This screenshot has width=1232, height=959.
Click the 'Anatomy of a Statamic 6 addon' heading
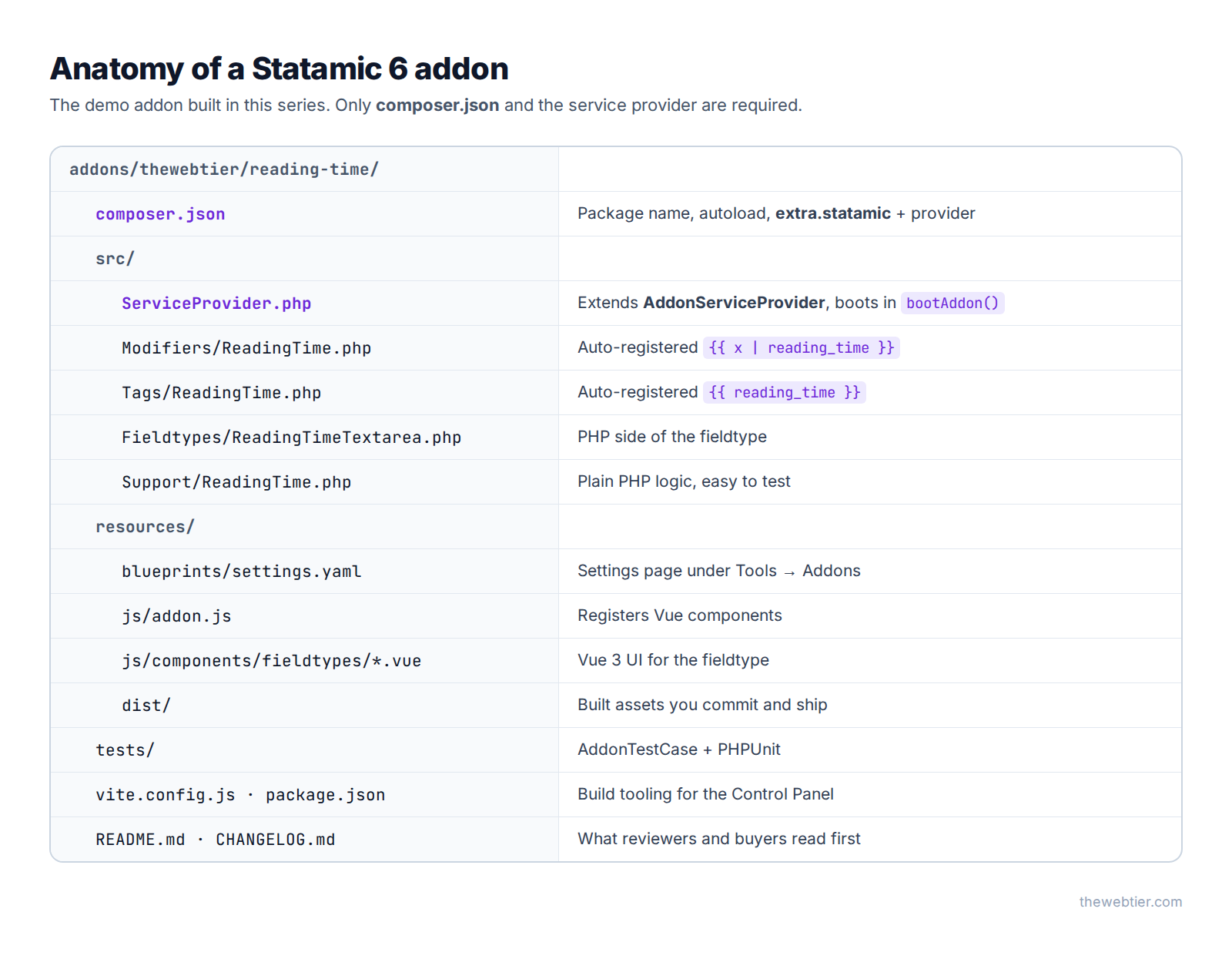point(279,69)
